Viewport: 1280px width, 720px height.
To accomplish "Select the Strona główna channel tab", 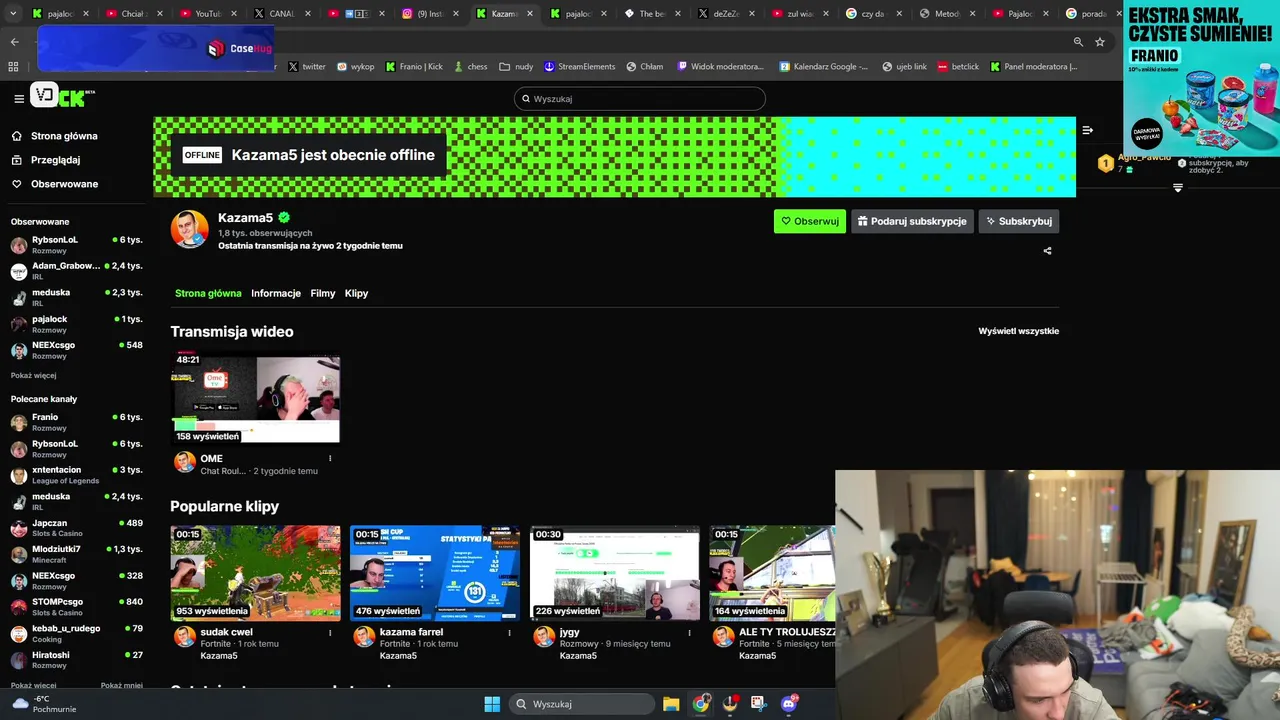I will pyautogui.click(x=208, y=293).
